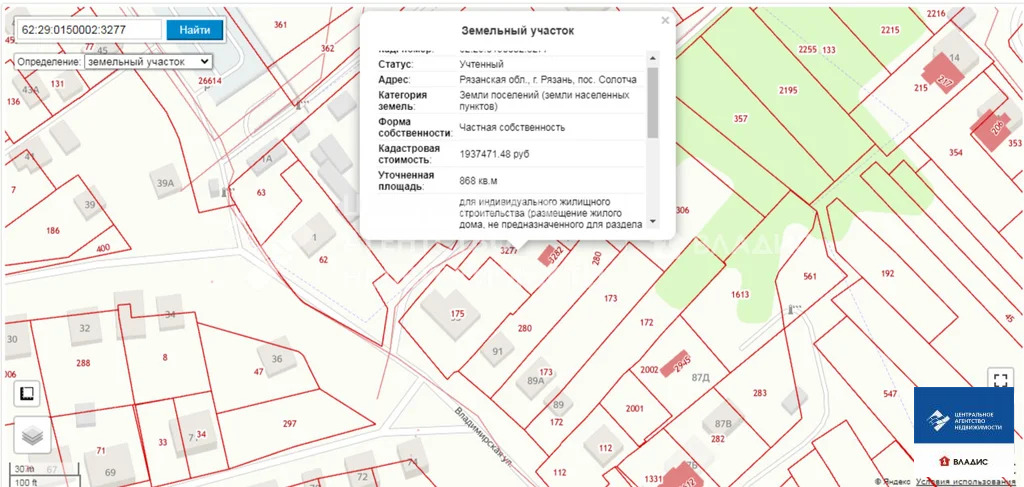Open the Определение type dropdown
This screenshot has height=487, width=1024.
pos(148,61)
